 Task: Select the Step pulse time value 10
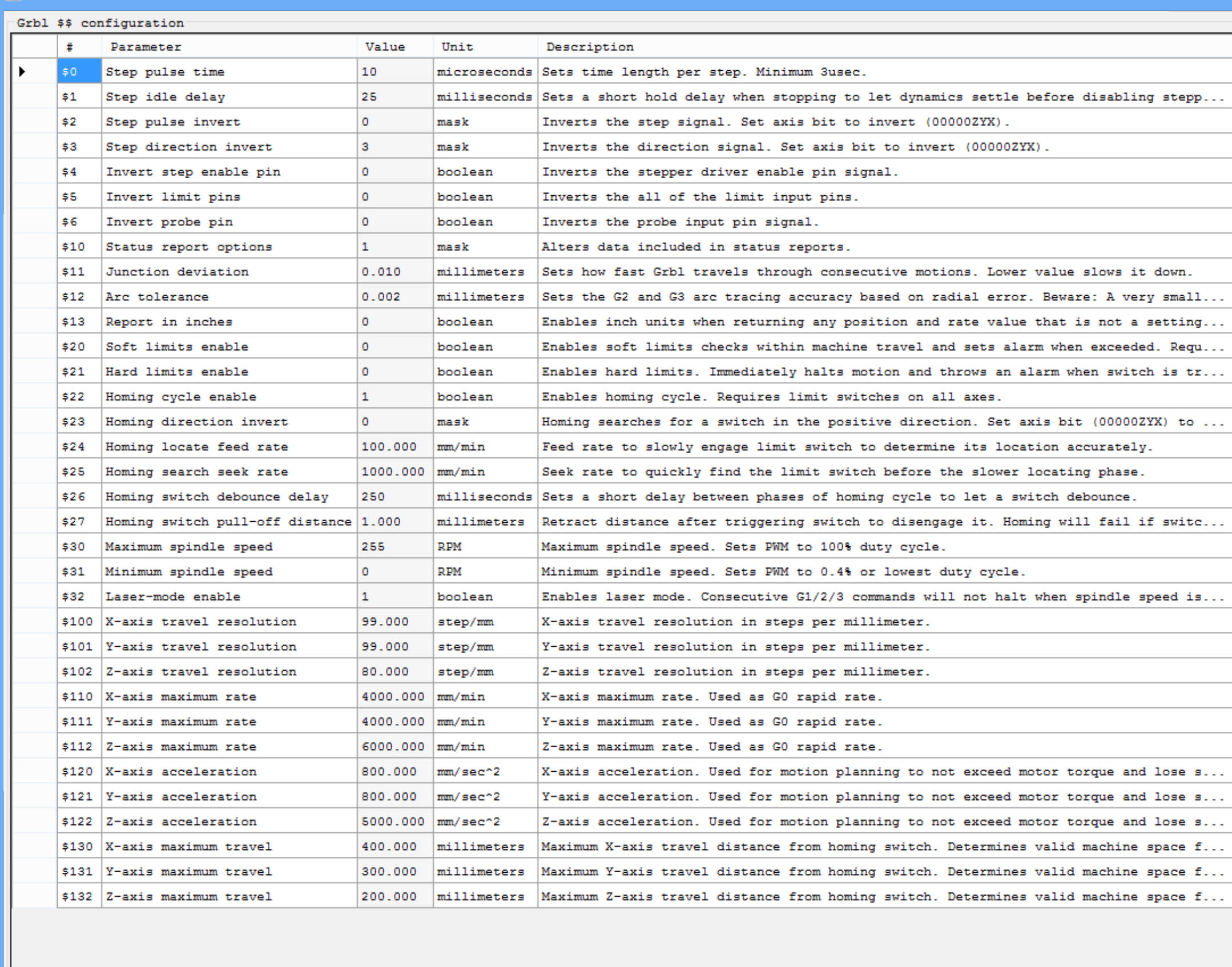point(395,72)
